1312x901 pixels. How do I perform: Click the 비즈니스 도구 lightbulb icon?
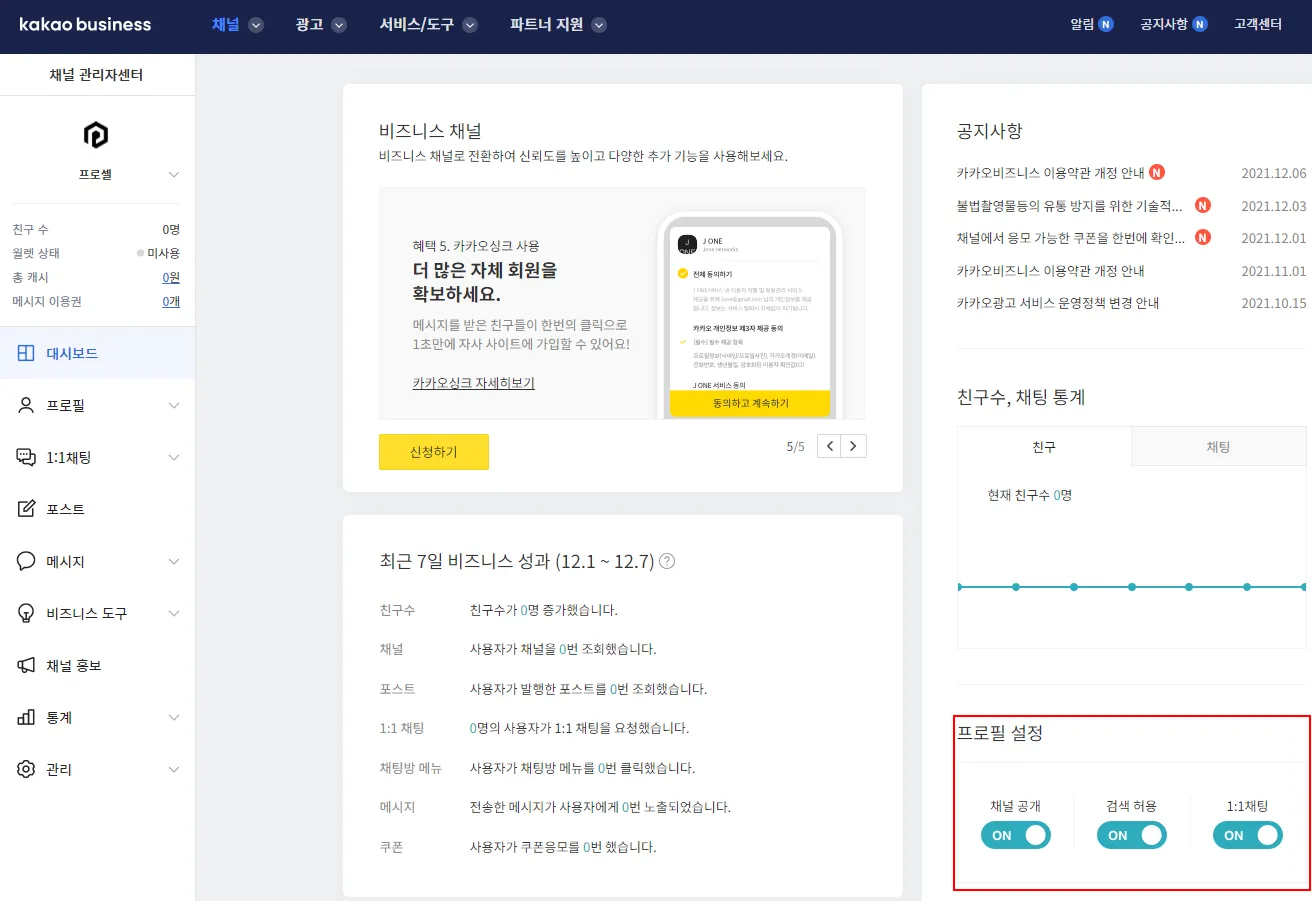27,613
